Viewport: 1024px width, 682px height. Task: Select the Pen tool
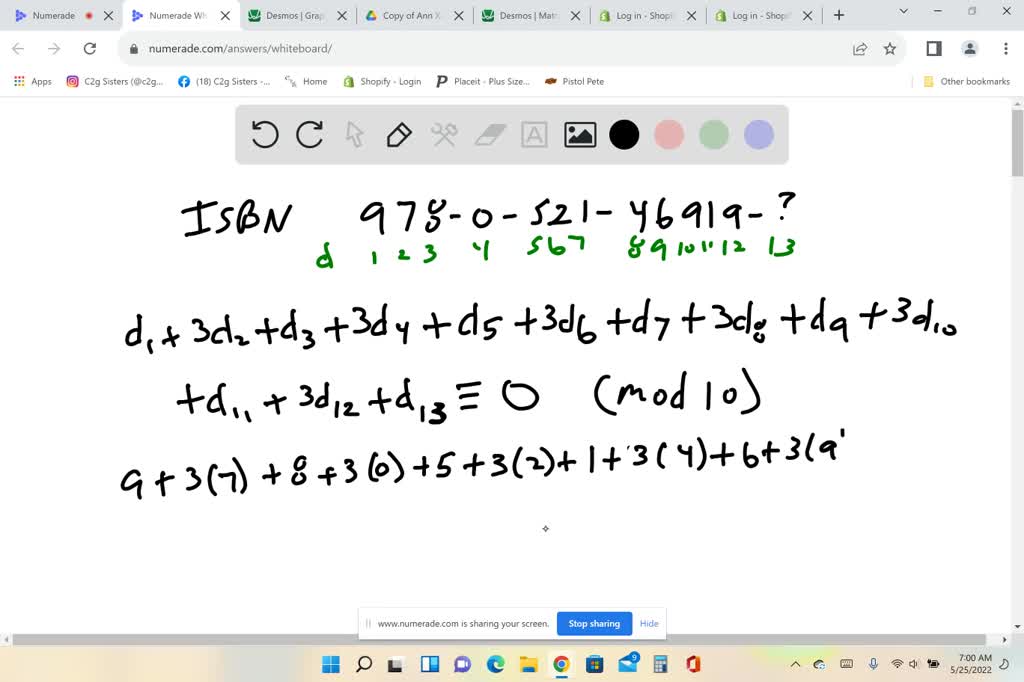click(x=399, y=133)
